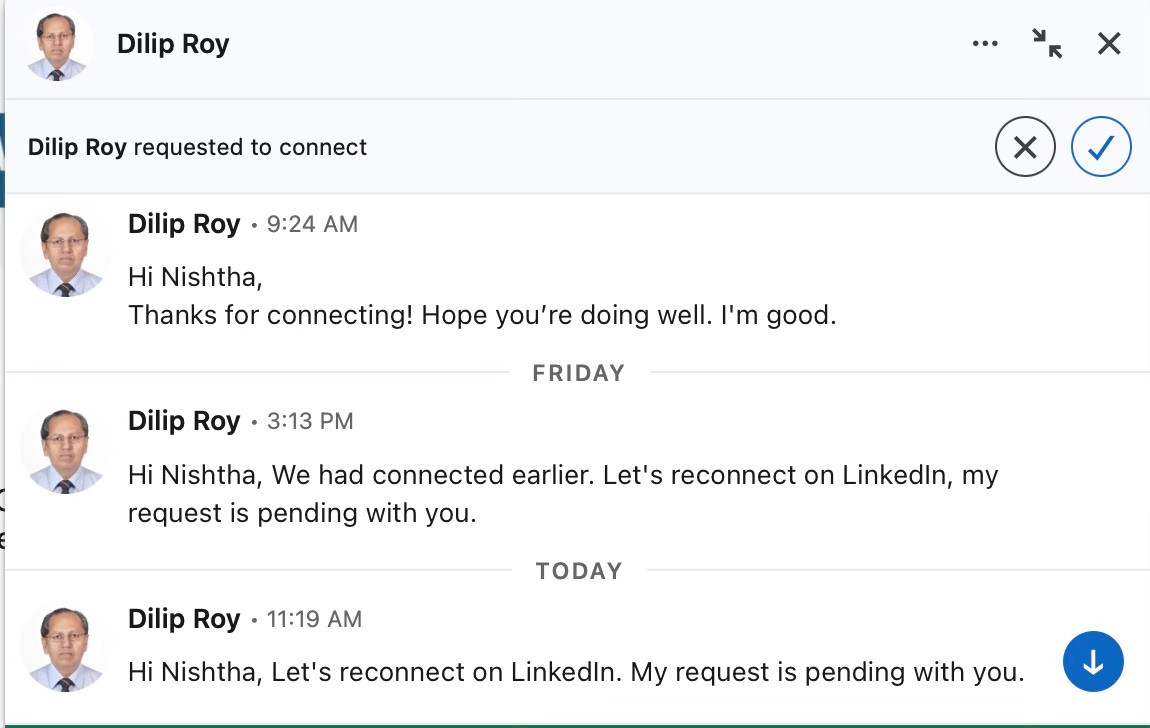Screen dimensions: 1150x728
Task: Close the Dilip Roy conversation window
Action: pyautogui.click(x=1109, y=43)
